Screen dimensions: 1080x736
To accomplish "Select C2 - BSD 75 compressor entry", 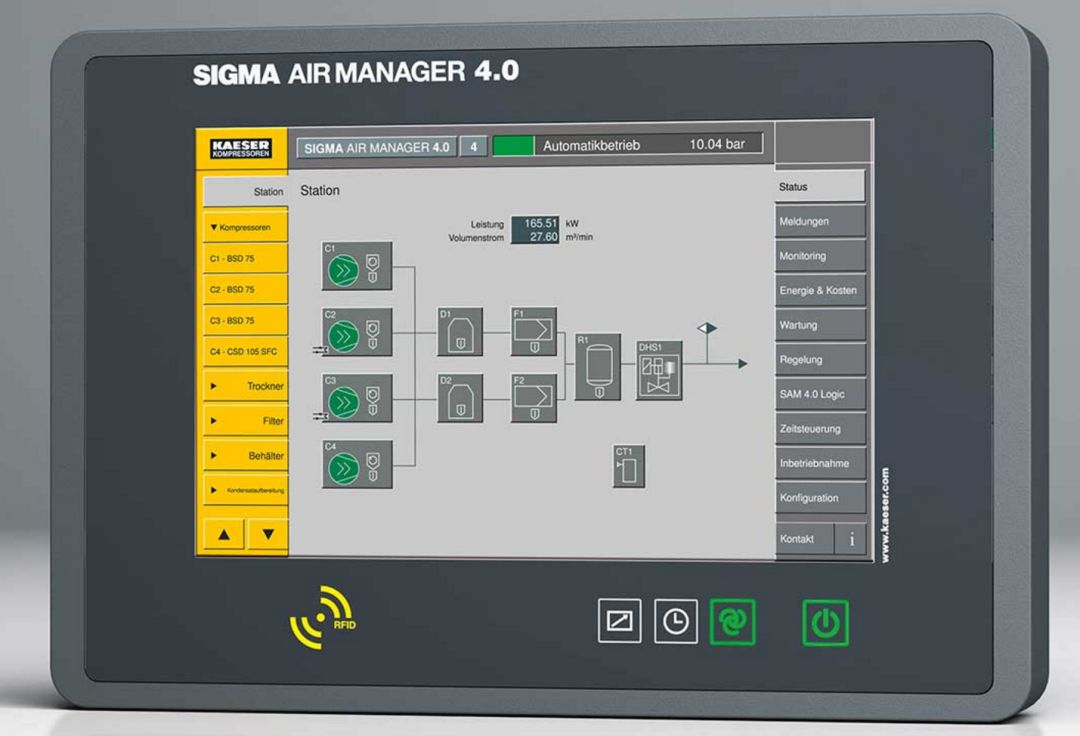I will coord(245,289).
